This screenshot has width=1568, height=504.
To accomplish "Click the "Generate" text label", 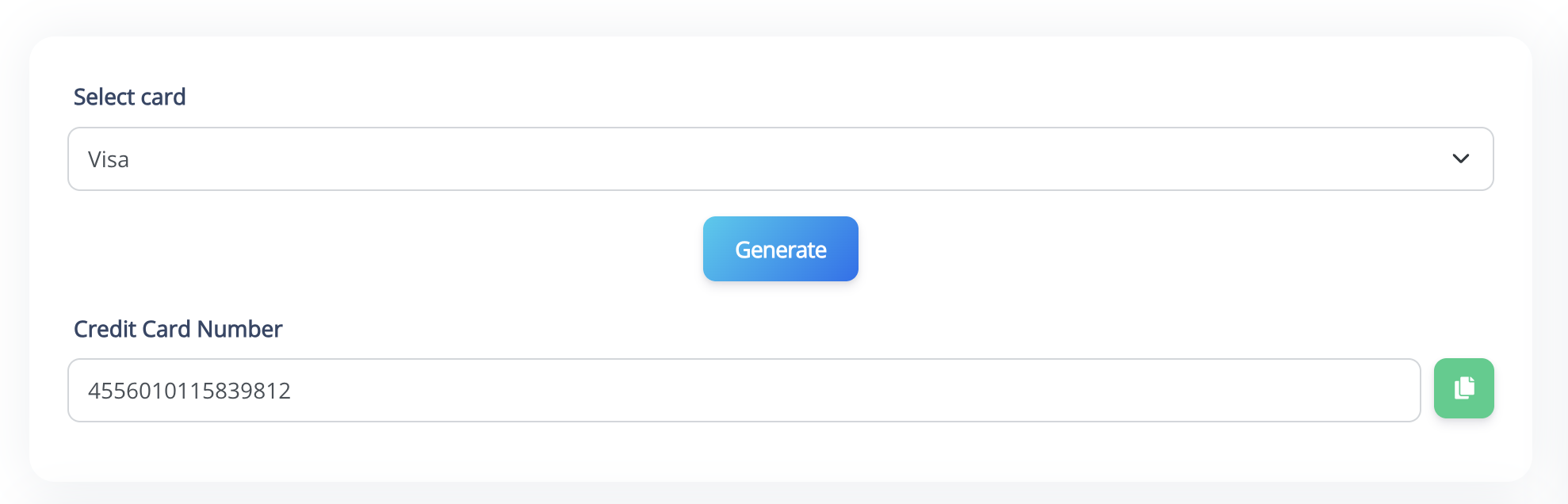I will click(780, 250).
